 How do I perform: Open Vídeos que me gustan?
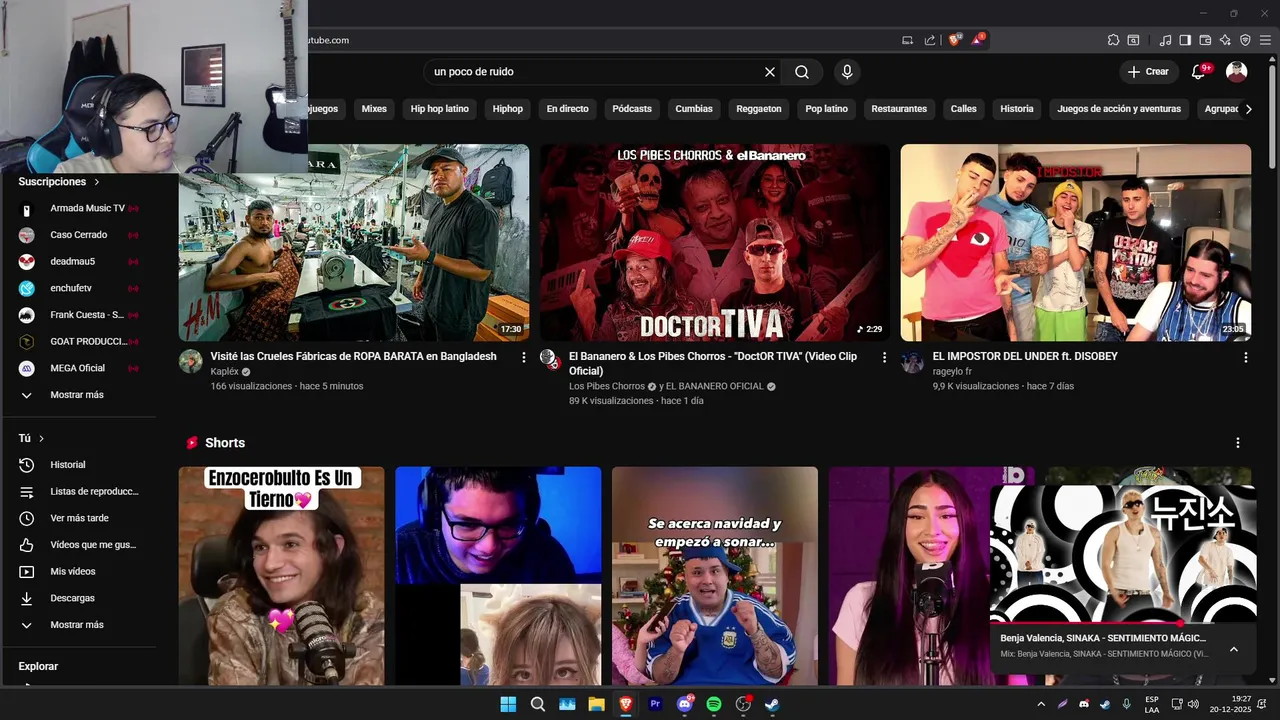(80, 545)
